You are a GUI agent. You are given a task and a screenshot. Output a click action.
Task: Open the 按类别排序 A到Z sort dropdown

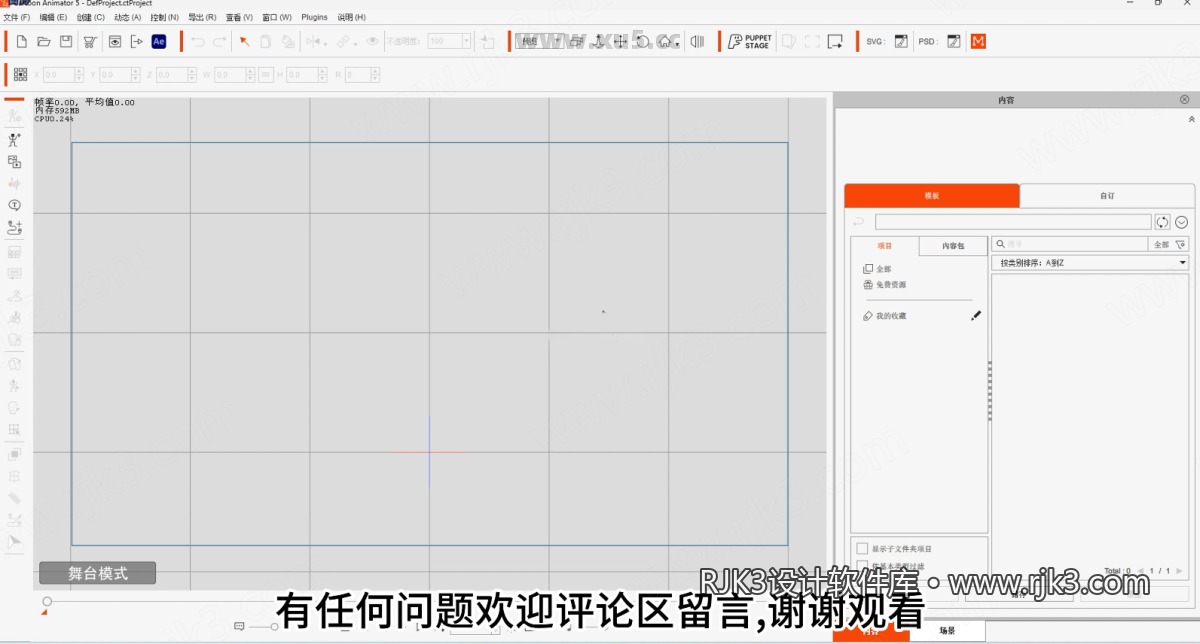coord(1090,263)
